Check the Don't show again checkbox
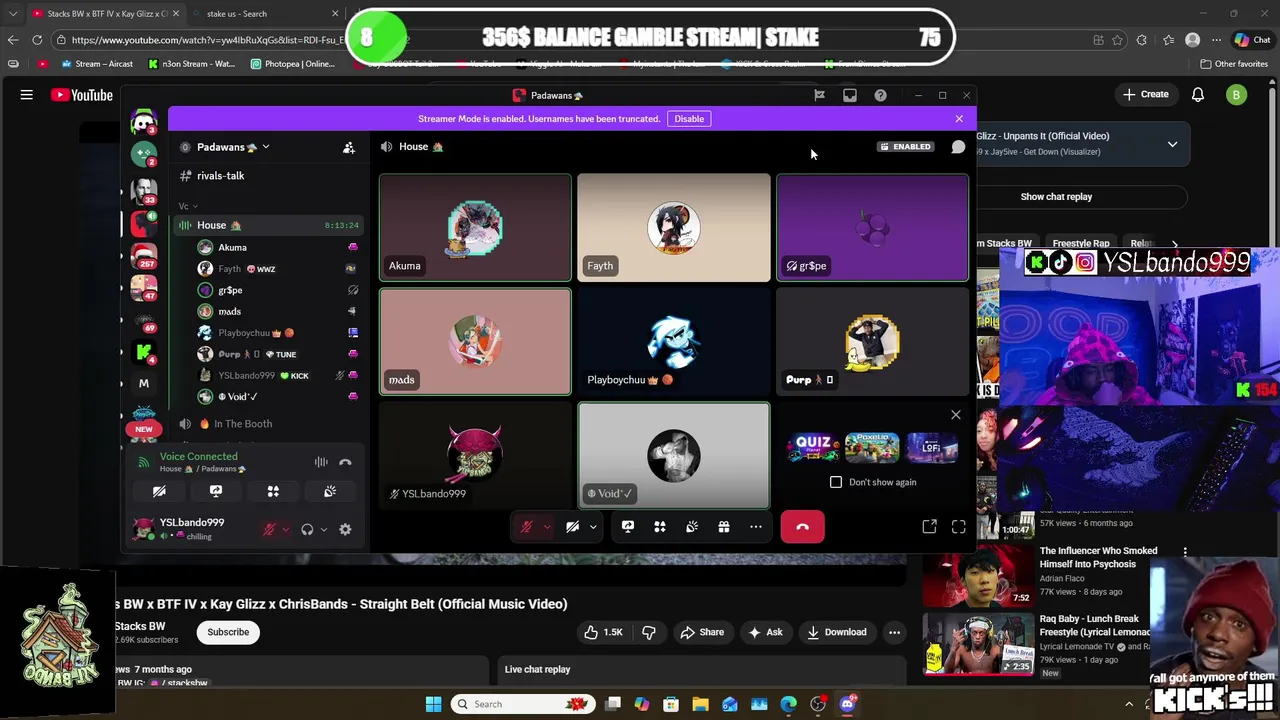This screenshot has width=1280, height=720. point(836,482)
